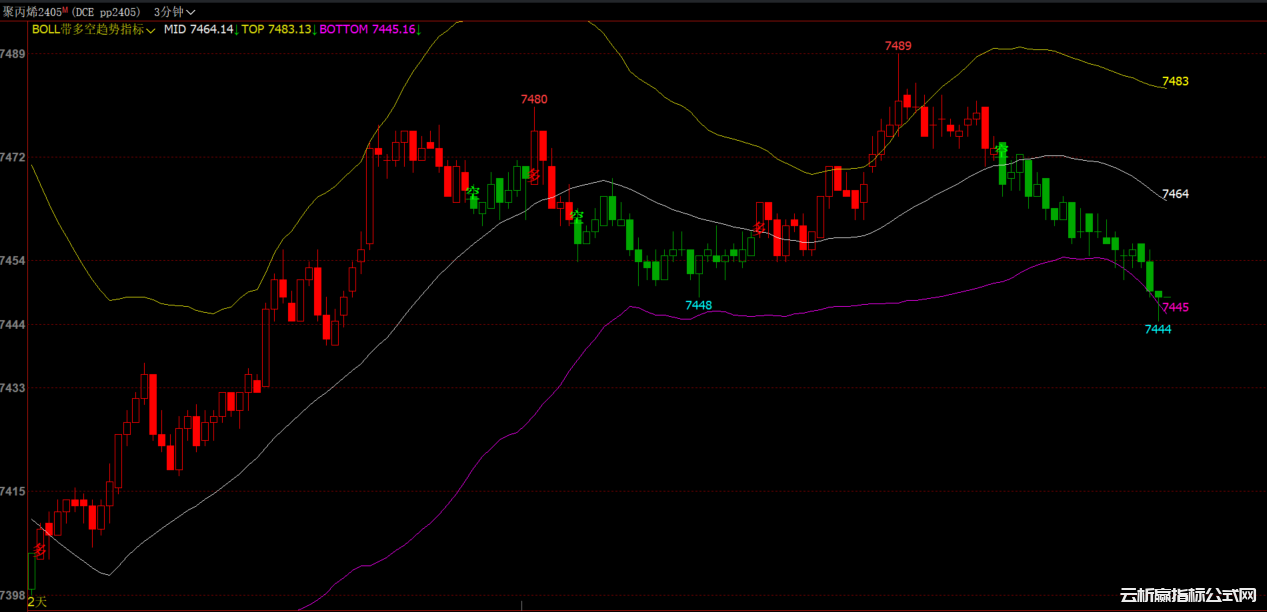Click the MID 7464.14 readout
Viewport: 1267px width, 612px height.
[200, 29]
